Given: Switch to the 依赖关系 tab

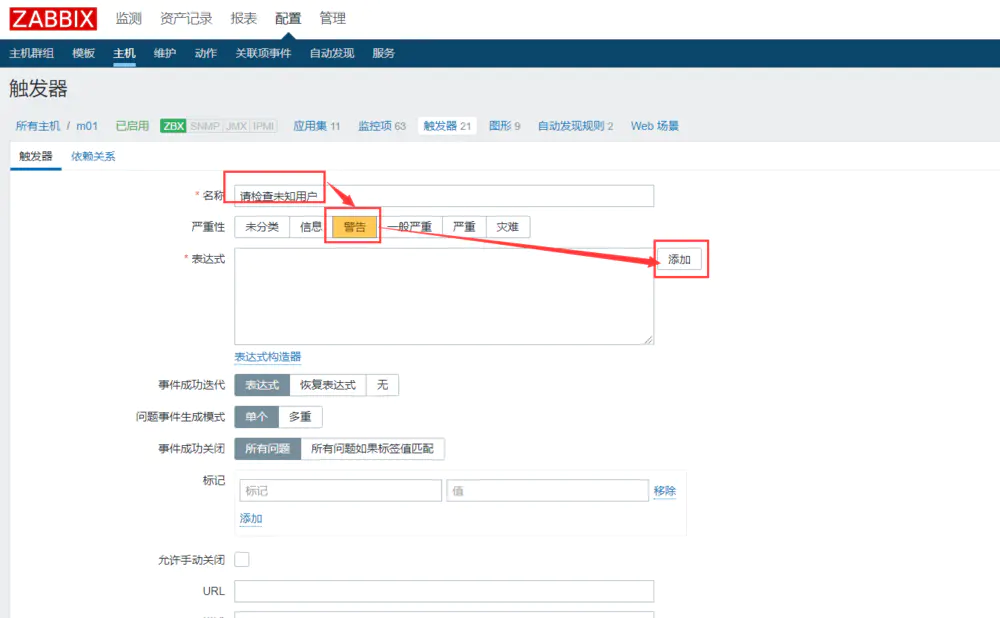Looking at the screenshot, I should pos(93,156).
